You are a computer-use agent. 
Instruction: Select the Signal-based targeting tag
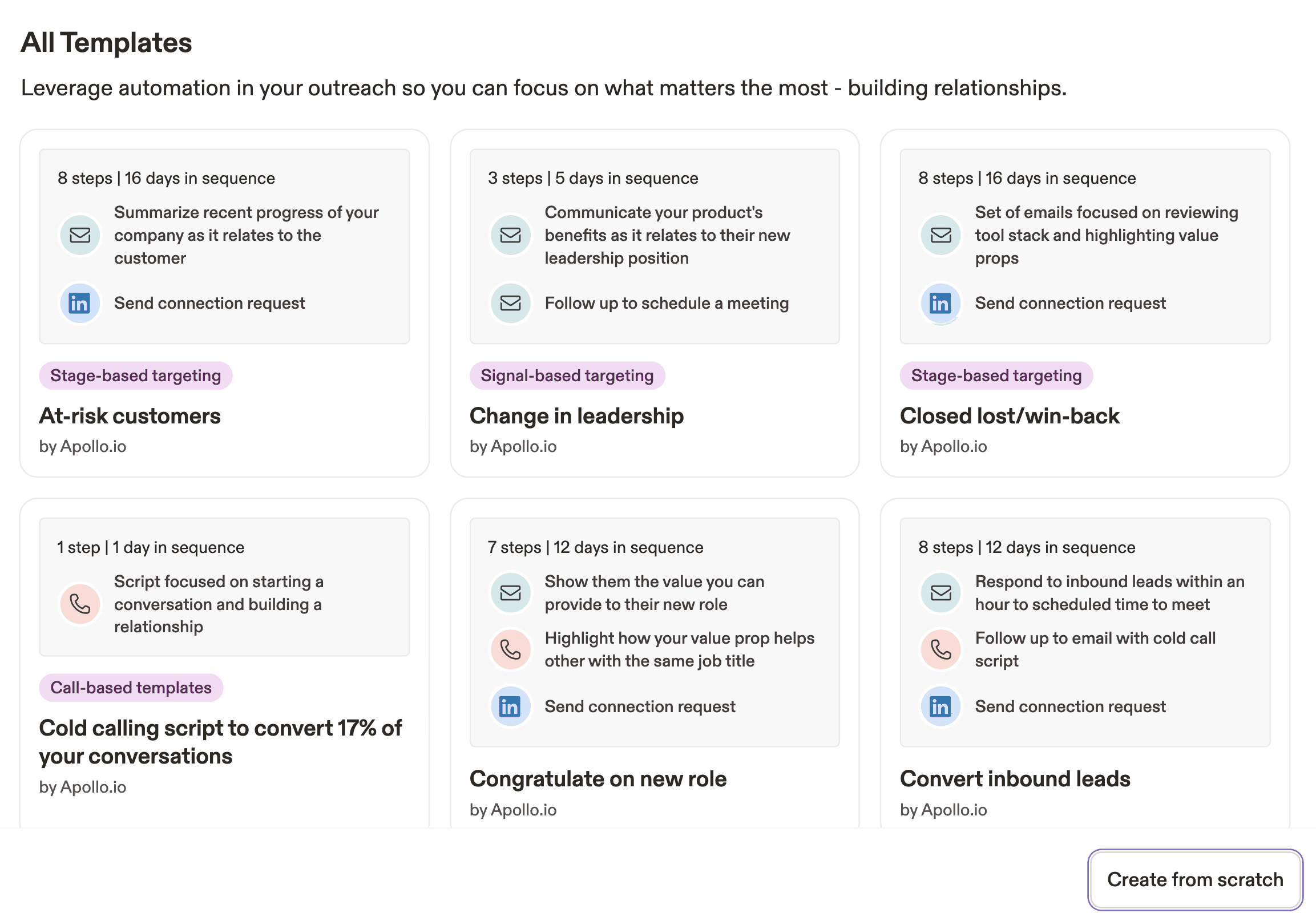coord(567,376)
